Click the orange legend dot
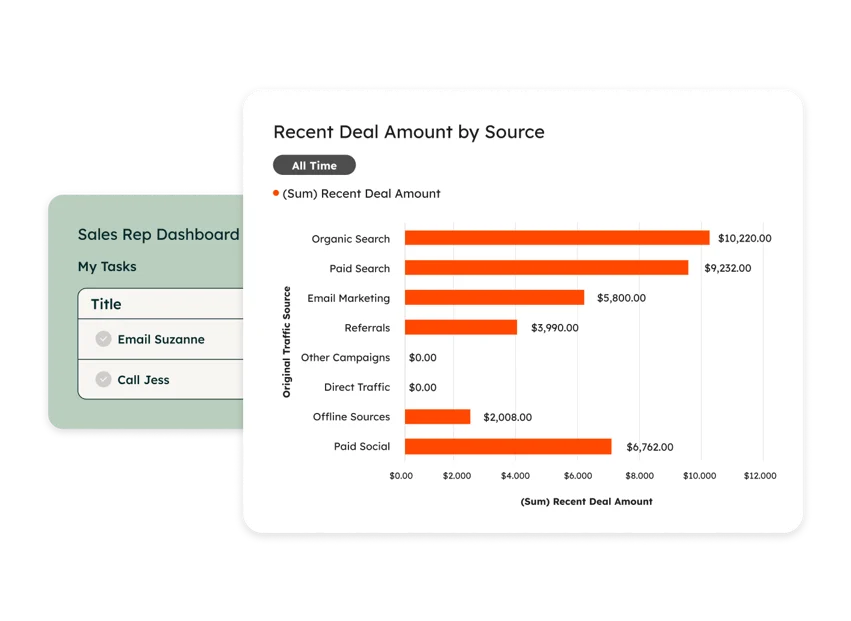 (276, 193)
